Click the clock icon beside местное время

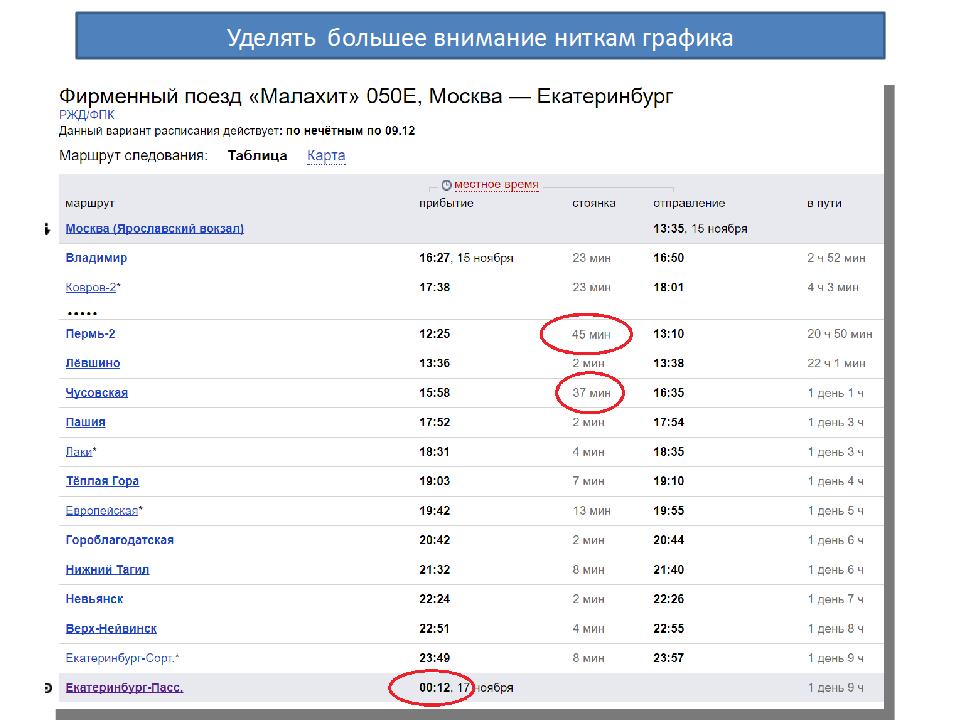pyautogui.click(x=446, y=185)
